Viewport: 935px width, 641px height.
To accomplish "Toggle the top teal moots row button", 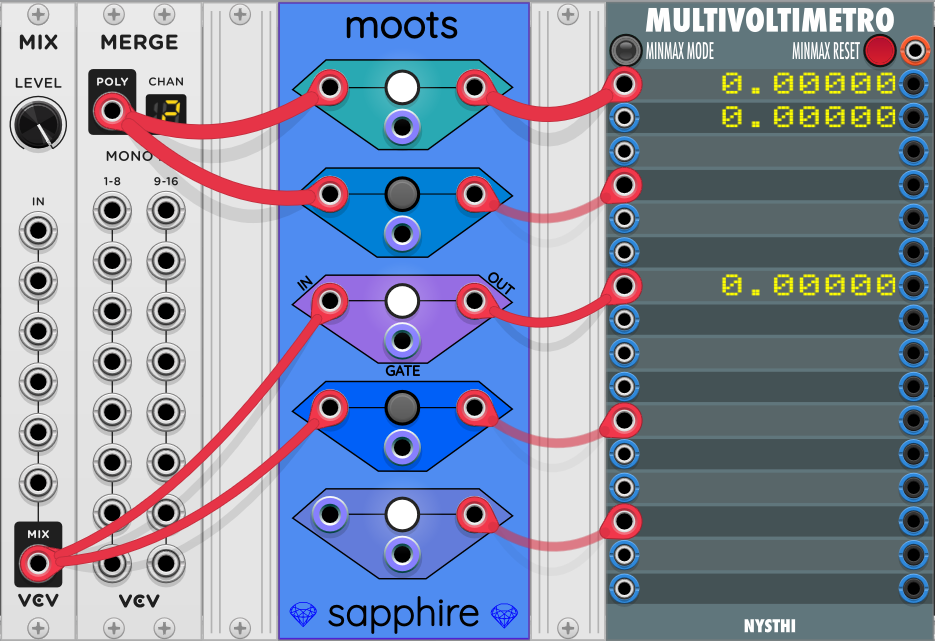I will (x=402, y=88).
